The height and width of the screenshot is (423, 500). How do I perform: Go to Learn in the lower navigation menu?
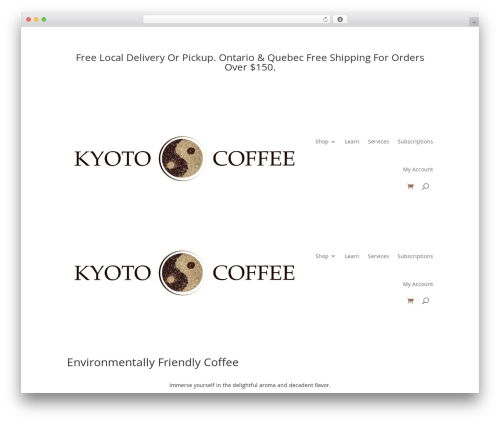tap(352, 256)
